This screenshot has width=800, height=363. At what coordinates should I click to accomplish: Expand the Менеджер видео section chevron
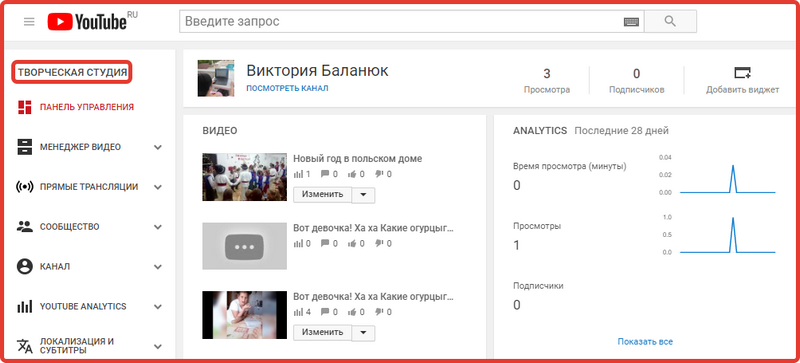coord(158,147)
